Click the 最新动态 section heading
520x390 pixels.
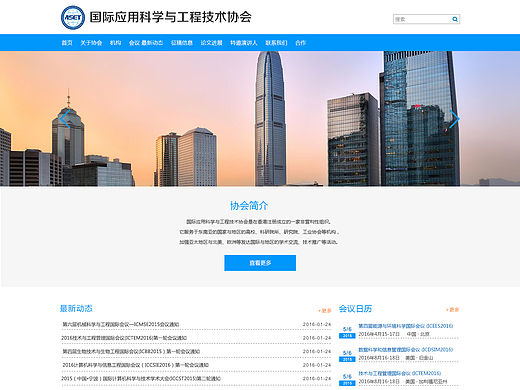tap(76, 308)
